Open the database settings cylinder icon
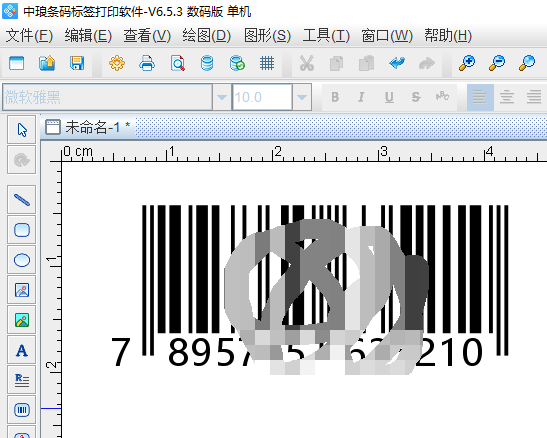The width and height of the screenshot is (547, 438). [207, 63]
